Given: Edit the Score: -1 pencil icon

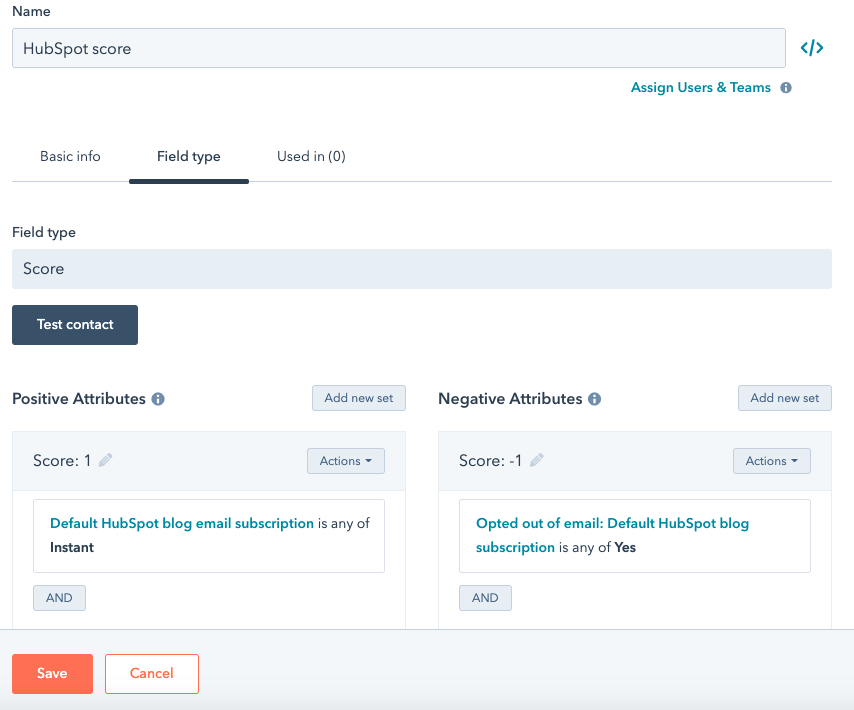Looking at the screenshot, I should (x=537, y=461).
